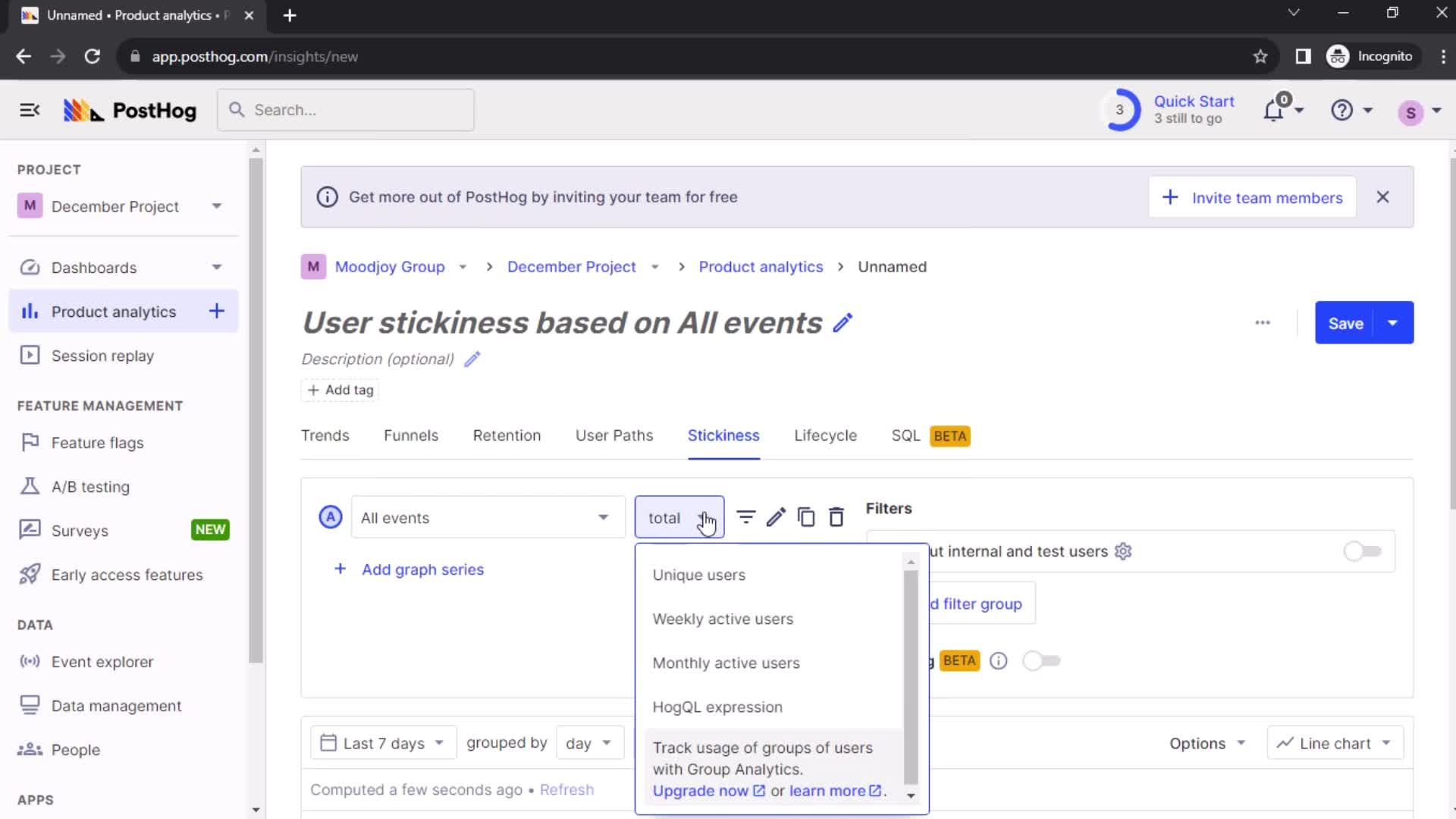Click the duplicate icon for series
The height and width of the screenshot is (819, 1456).
[x=807, y=517]
